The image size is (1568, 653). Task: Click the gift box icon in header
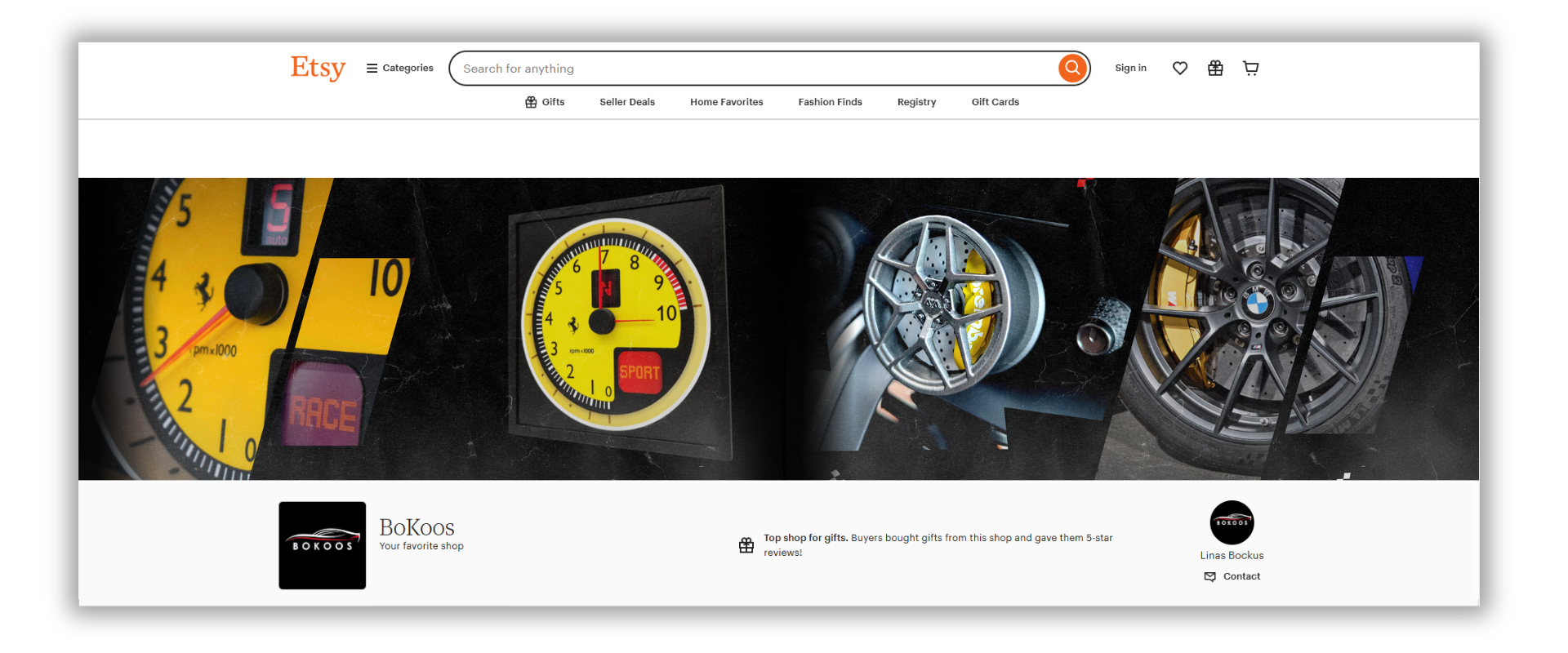(1215, 69)
